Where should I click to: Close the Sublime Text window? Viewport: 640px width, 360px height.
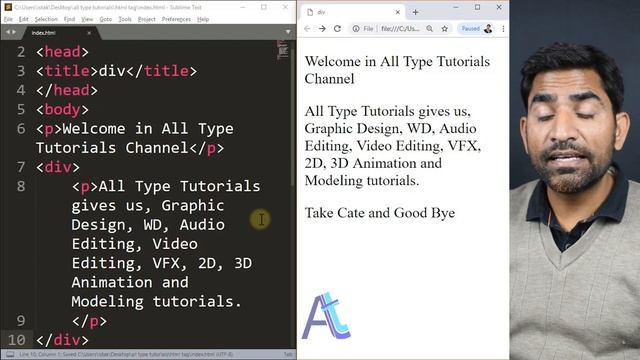[x=285, y=7]
